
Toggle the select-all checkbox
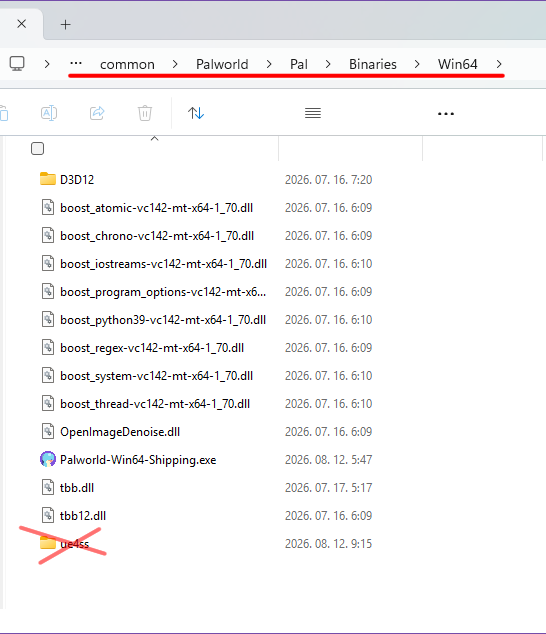[37, 148]
